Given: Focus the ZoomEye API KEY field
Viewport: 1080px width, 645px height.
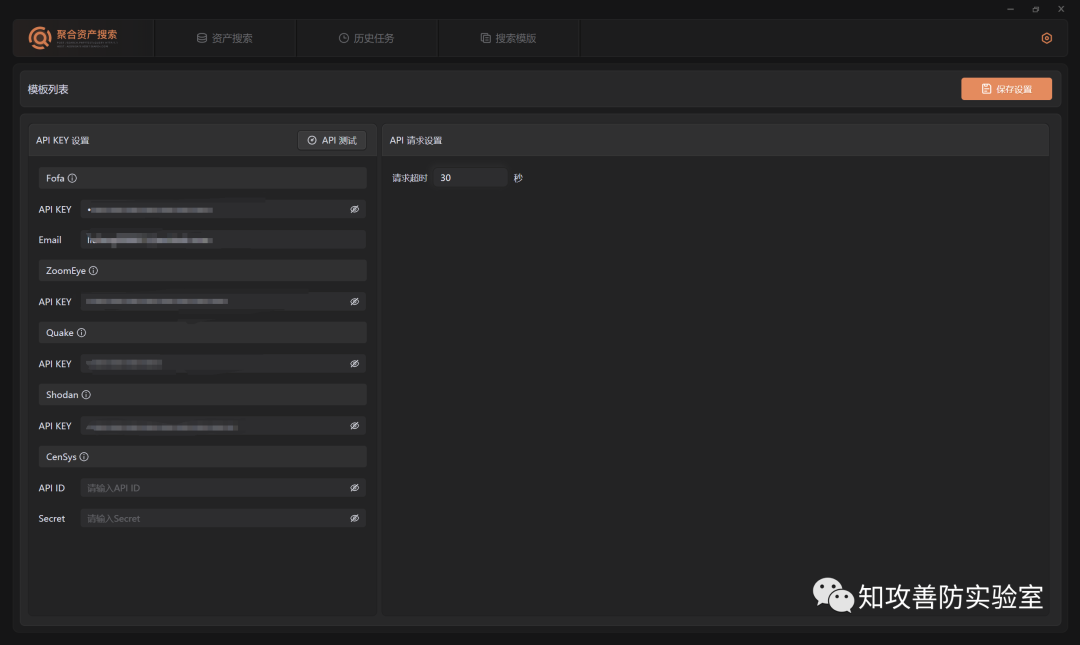Looking at the screenshot, I should click(x=223, y=302).
